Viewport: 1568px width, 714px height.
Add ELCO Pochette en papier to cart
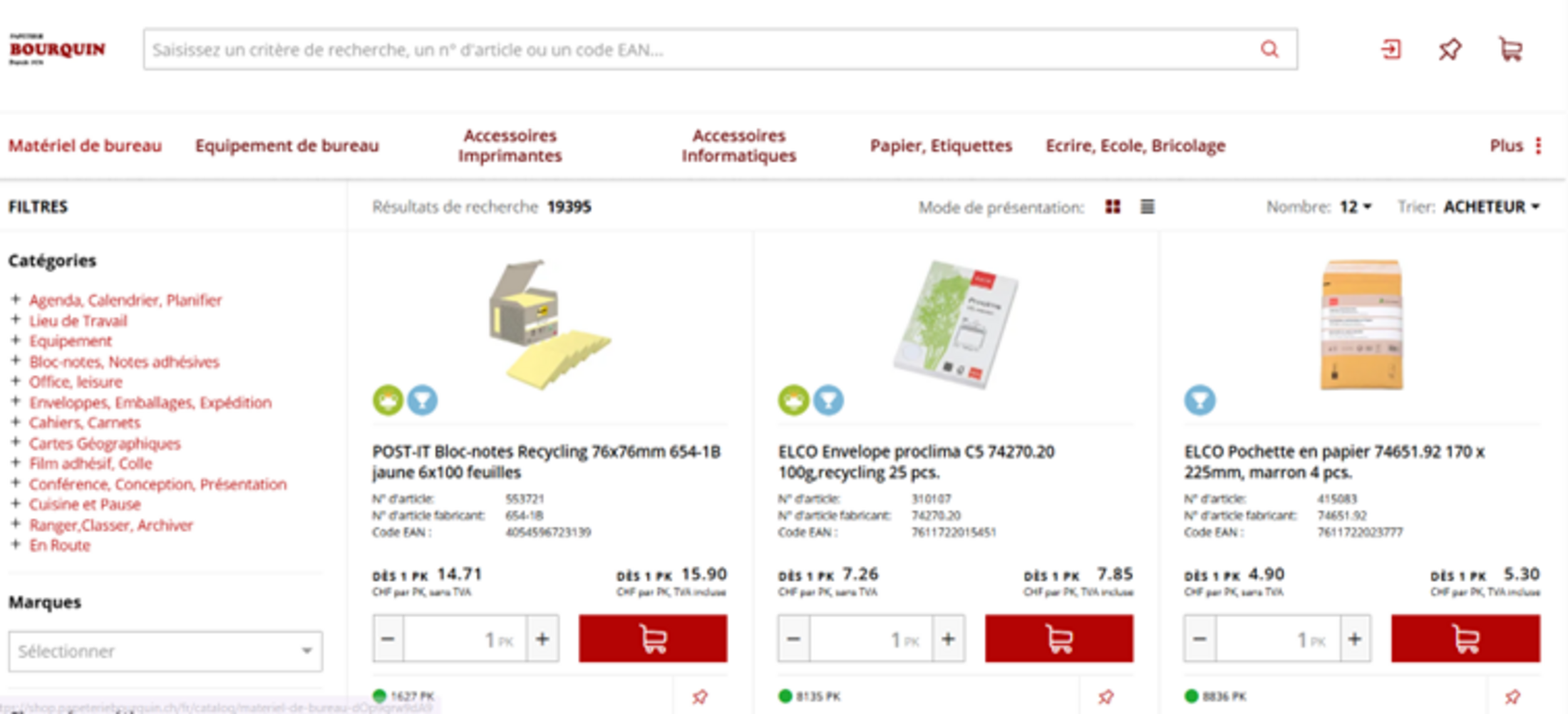pos(1465,638)
